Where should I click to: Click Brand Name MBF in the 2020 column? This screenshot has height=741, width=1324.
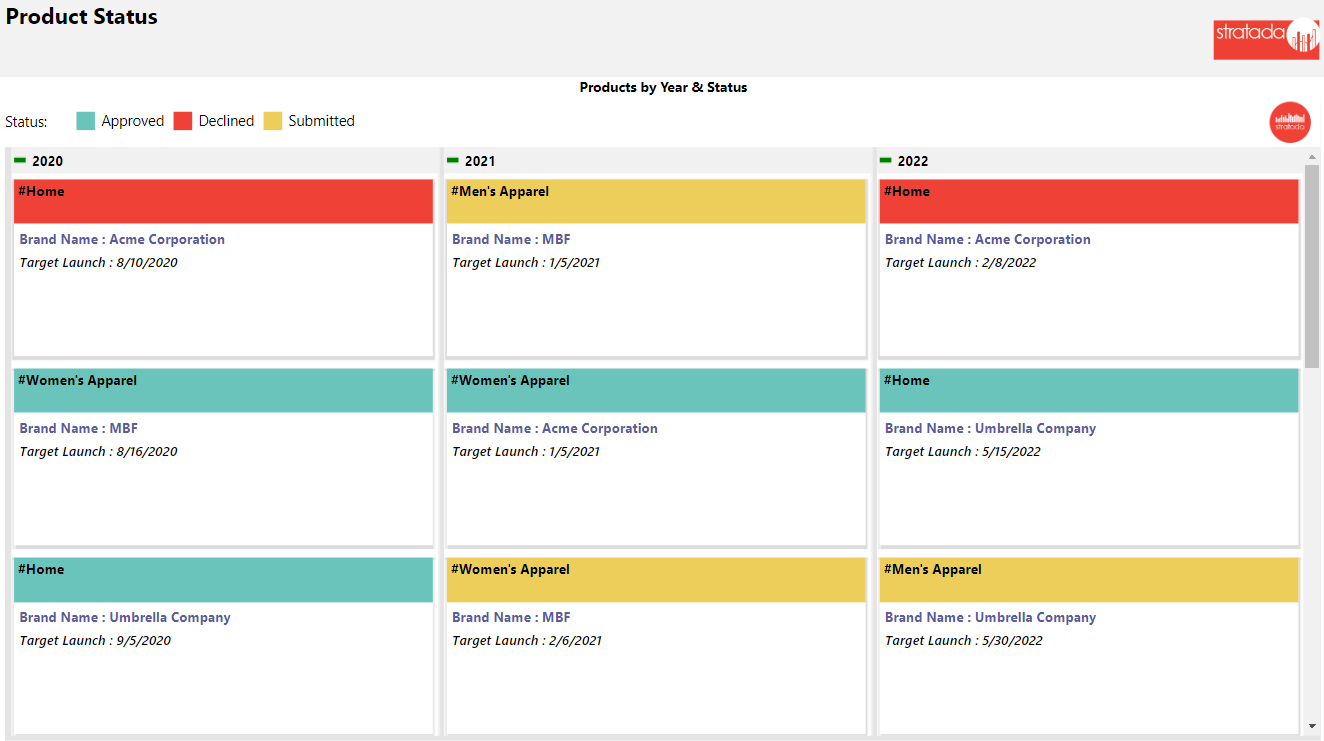coord(79,428)
